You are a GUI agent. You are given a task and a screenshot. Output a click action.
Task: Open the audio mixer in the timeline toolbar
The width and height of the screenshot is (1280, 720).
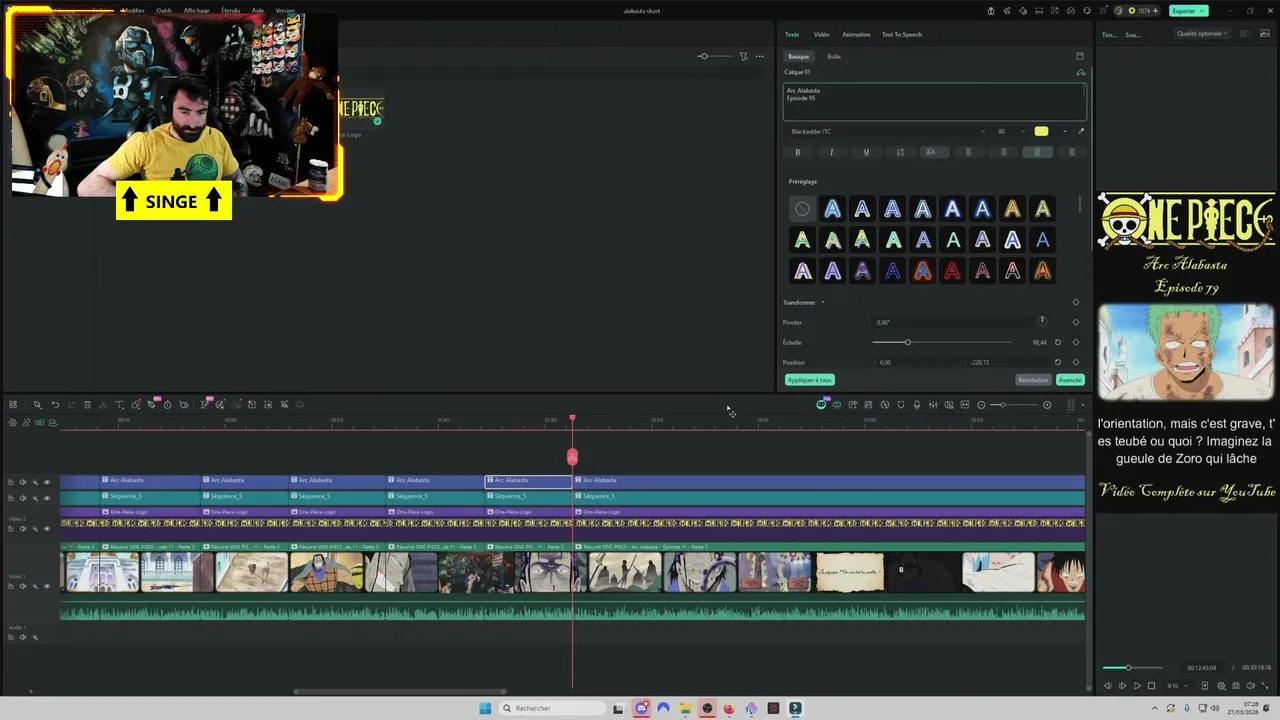[x=933, y=405]
